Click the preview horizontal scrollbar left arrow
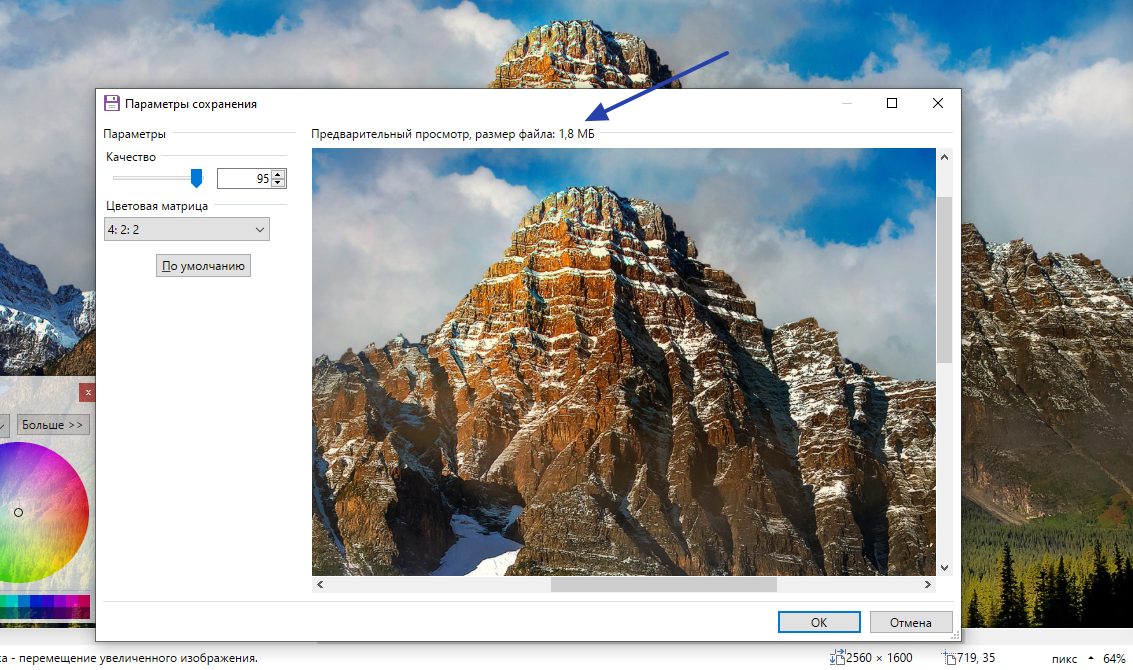The width and height of the screenshot is (1133, 670). pos(320,584)
